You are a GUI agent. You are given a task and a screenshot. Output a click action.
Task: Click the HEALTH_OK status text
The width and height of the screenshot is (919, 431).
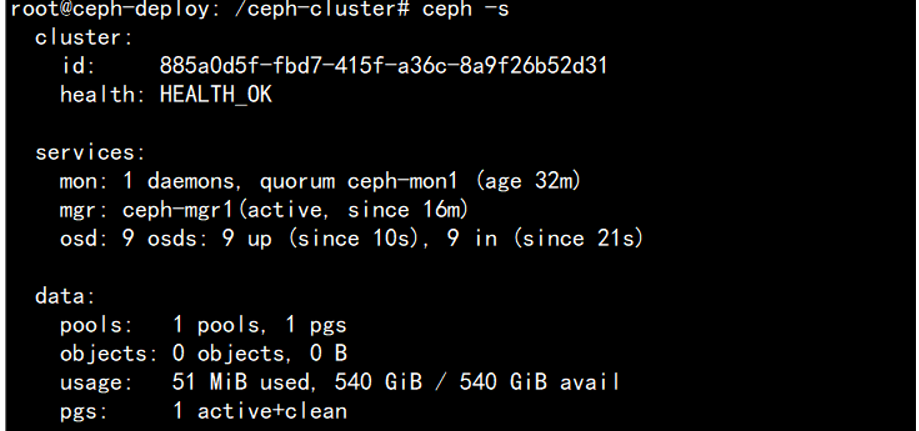pos(216,94)
